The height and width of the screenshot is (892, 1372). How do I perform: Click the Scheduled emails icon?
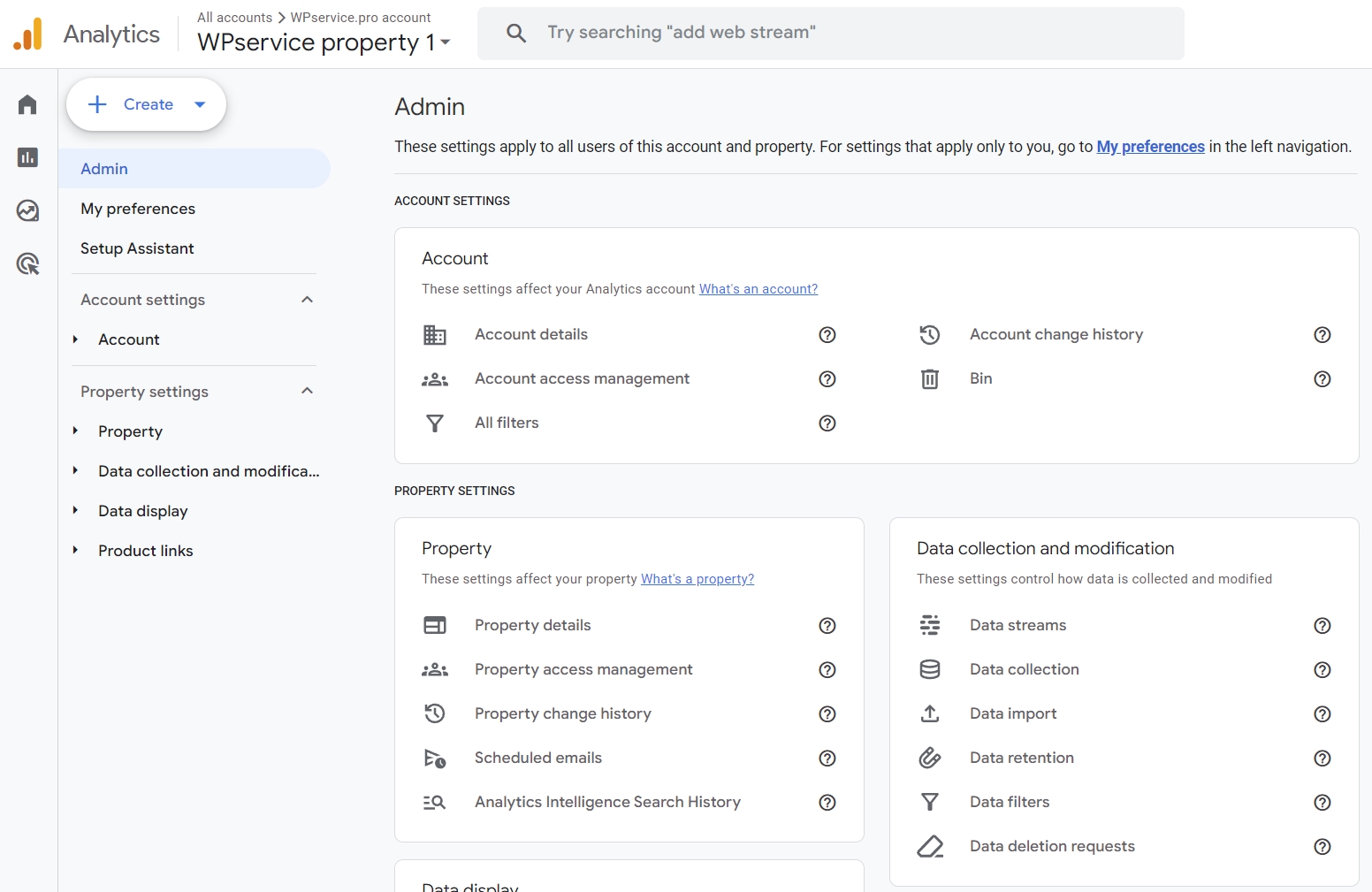(435, 759)
